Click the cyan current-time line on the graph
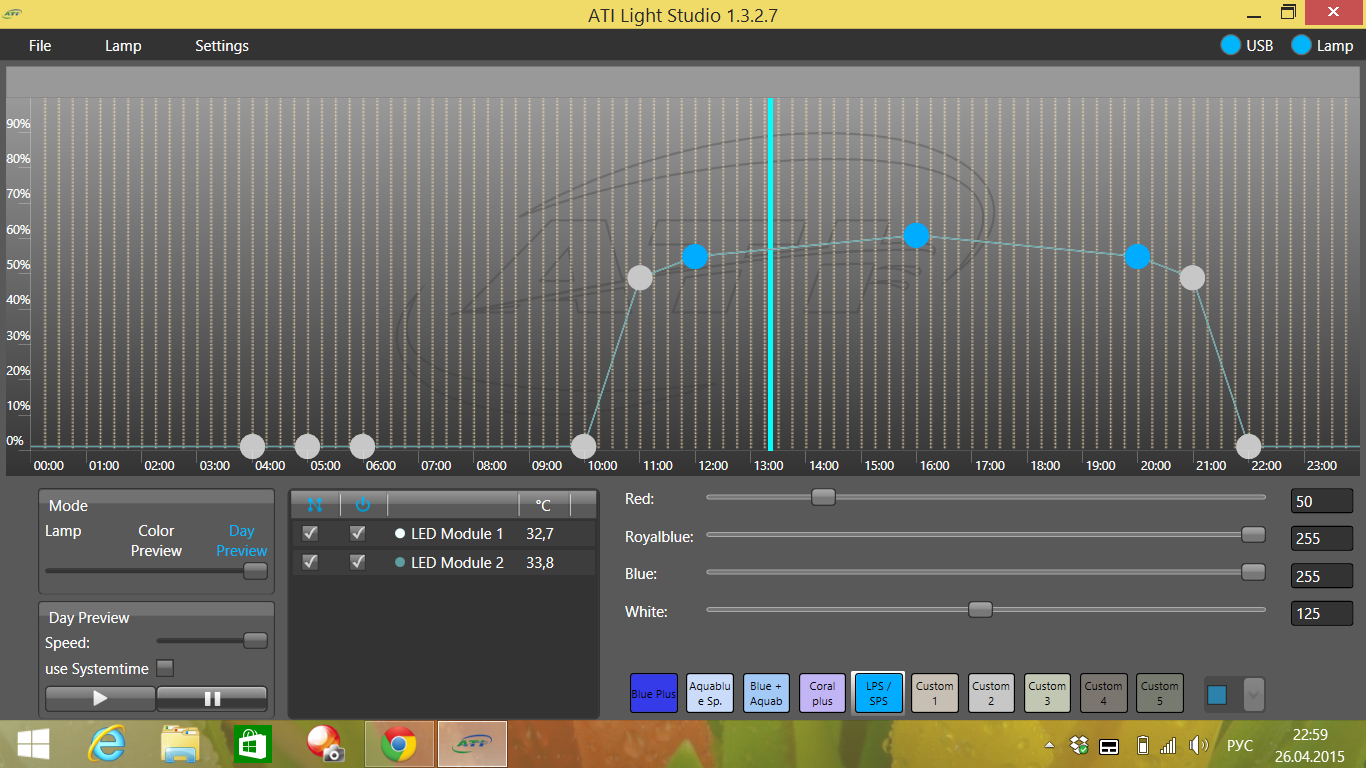This screenshot has height=768, width=1366. pyautogui.click(x=770, y=275)
